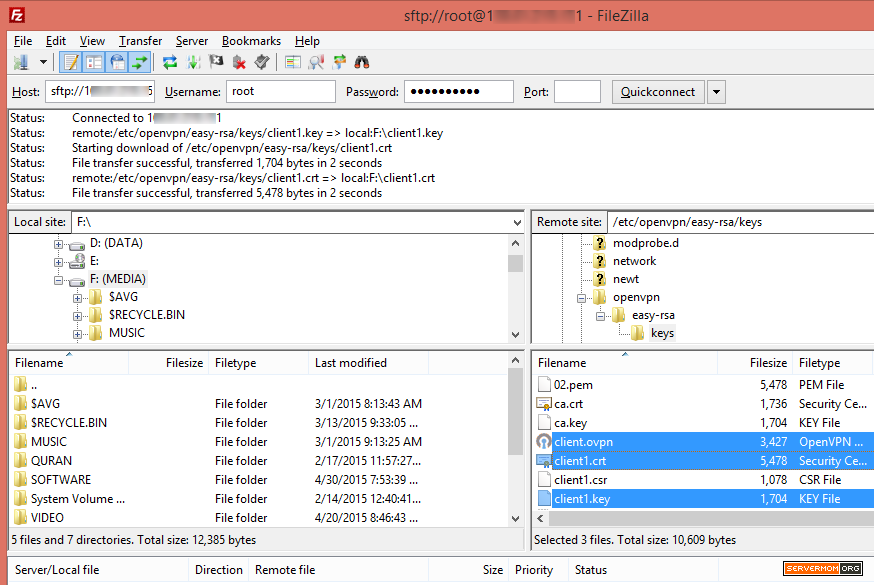Sort local files by Filename column
This screenshot has width=874, height=585.
click(x=69, y=363)
